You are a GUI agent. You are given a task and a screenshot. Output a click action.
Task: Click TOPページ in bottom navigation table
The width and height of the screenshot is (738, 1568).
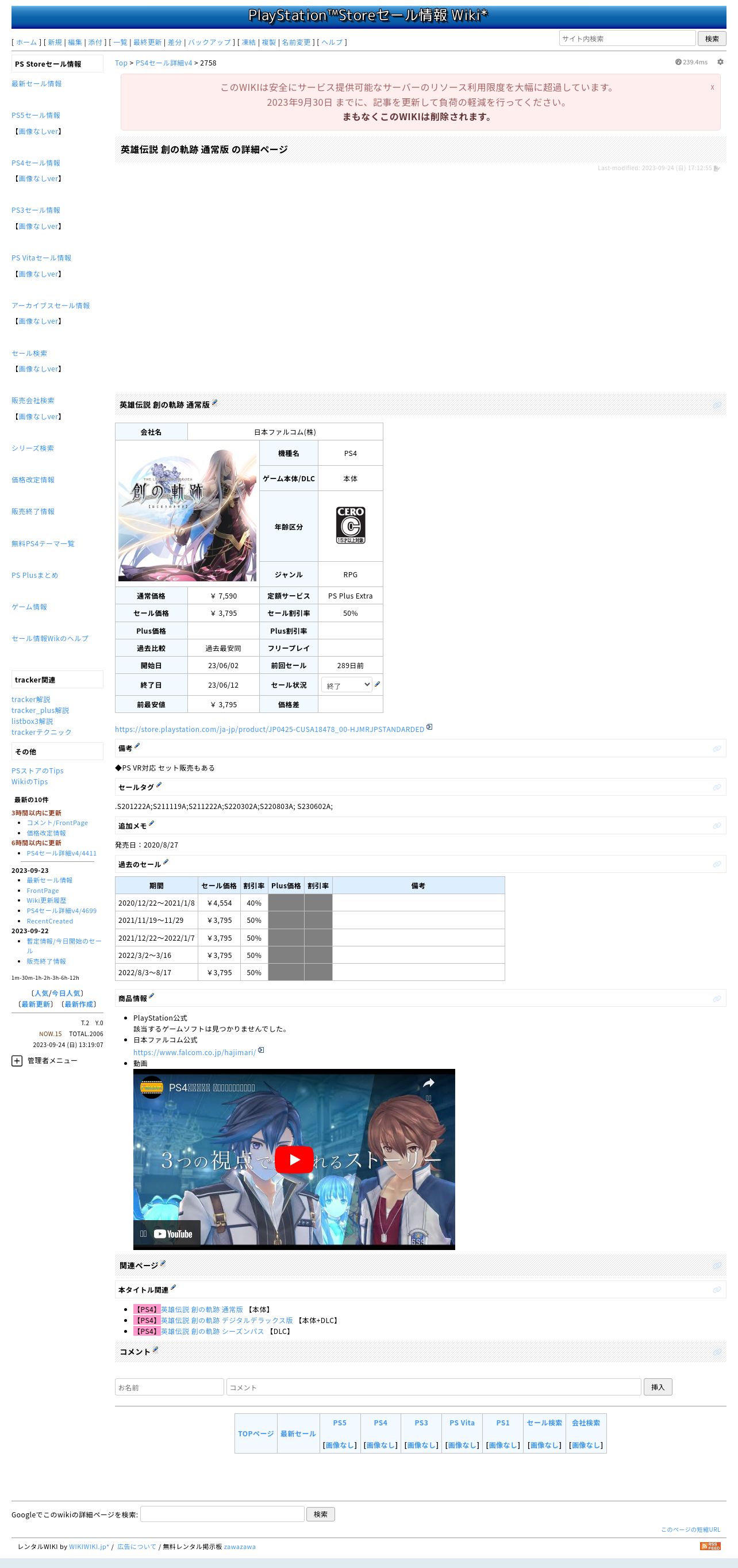point(256,1433)
